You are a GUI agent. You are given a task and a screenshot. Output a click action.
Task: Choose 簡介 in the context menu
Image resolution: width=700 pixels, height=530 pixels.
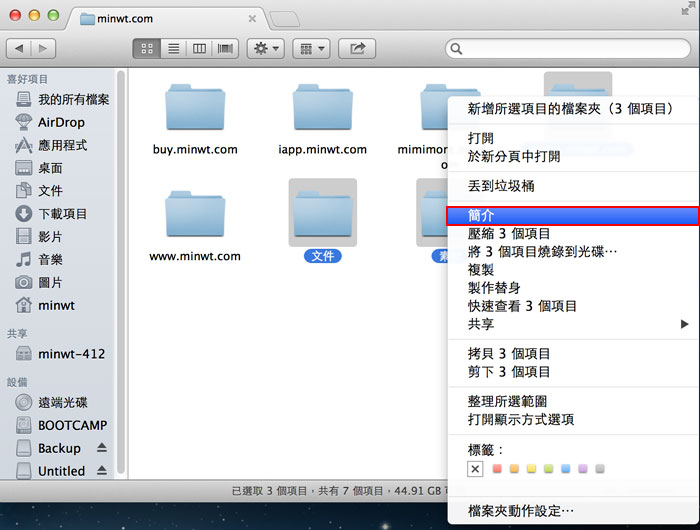click(x=573, y=216)
